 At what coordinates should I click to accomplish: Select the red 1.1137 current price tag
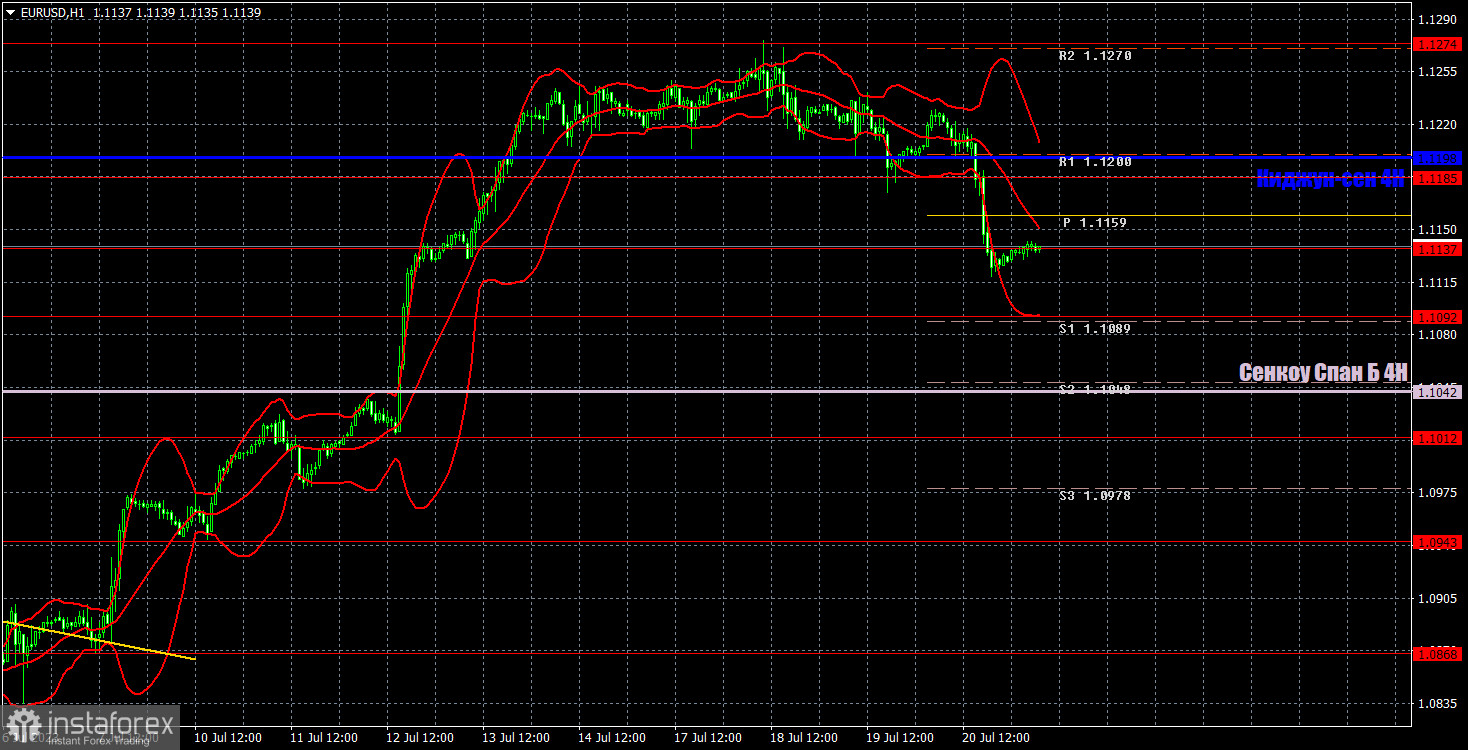pos(1438,249)
